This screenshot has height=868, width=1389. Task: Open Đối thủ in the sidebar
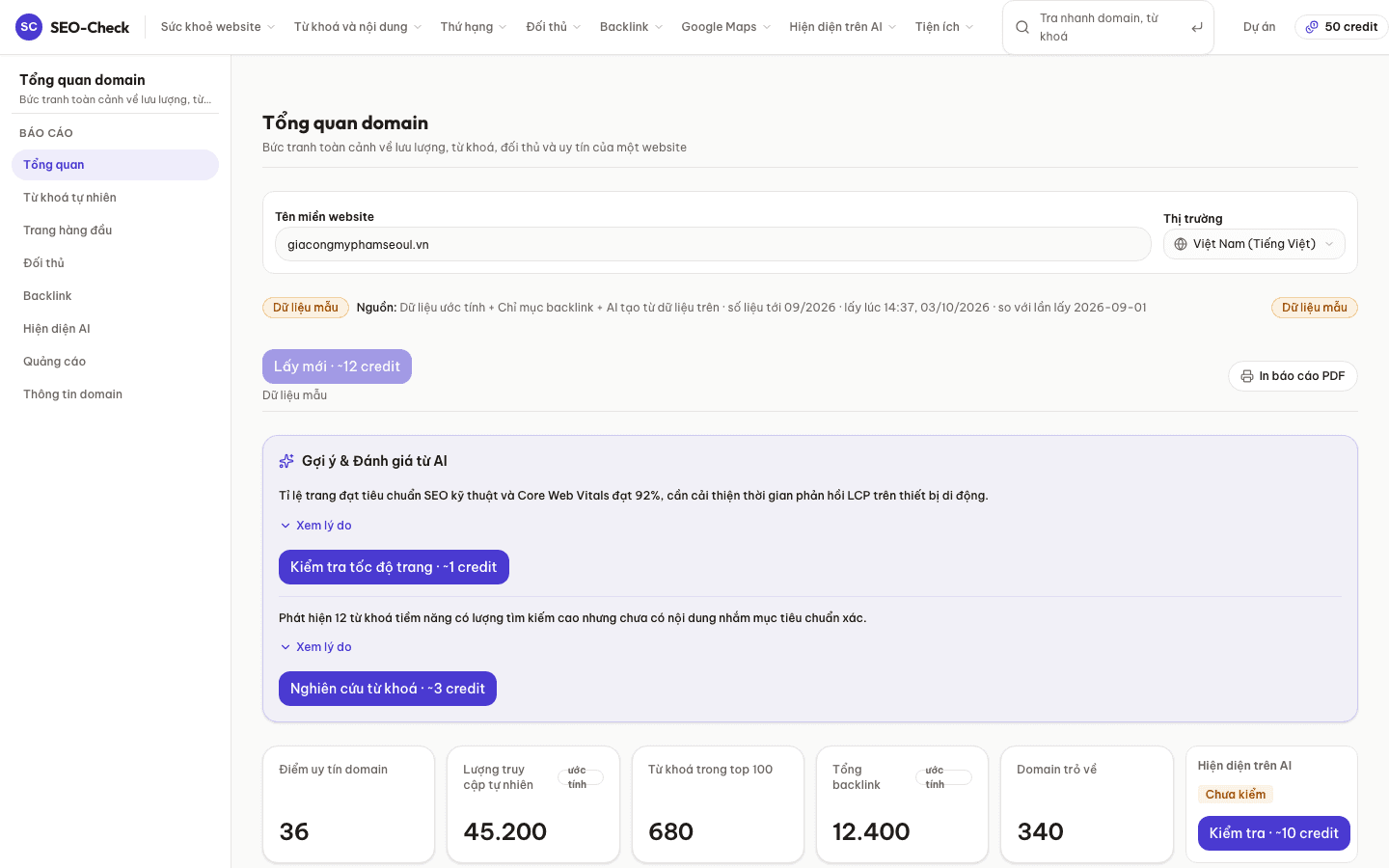point(115,263)
